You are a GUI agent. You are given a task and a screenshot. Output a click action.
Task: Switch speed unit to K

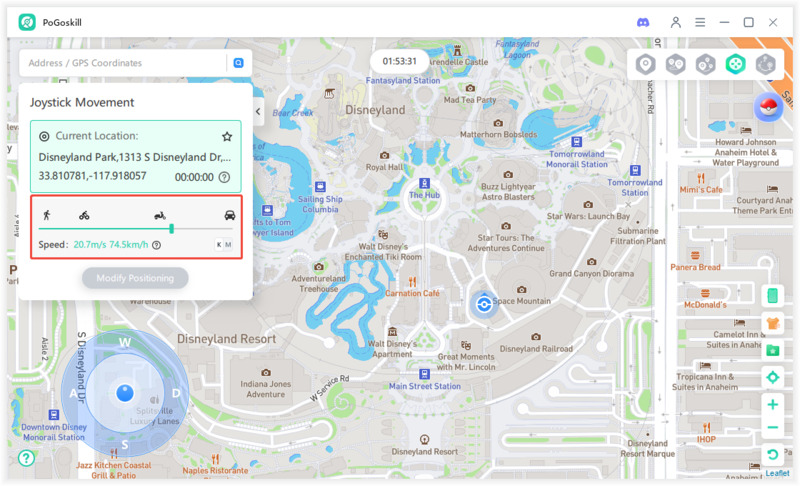[x=219, y=245]
